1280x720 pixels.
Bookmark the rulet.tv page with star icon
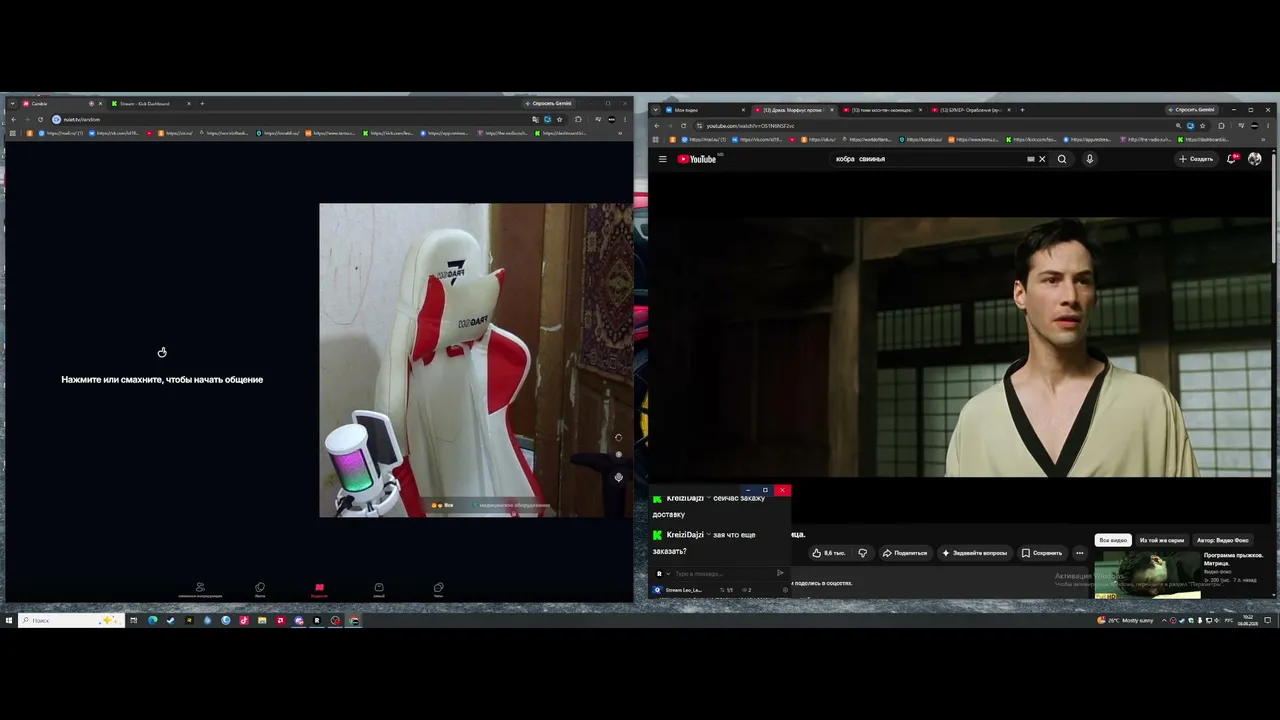pyautogui.click(x=560, y=120)
